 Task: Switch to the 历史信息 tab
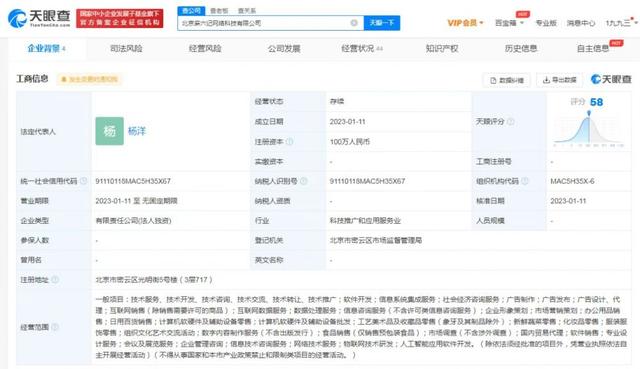tap(521, 49)
